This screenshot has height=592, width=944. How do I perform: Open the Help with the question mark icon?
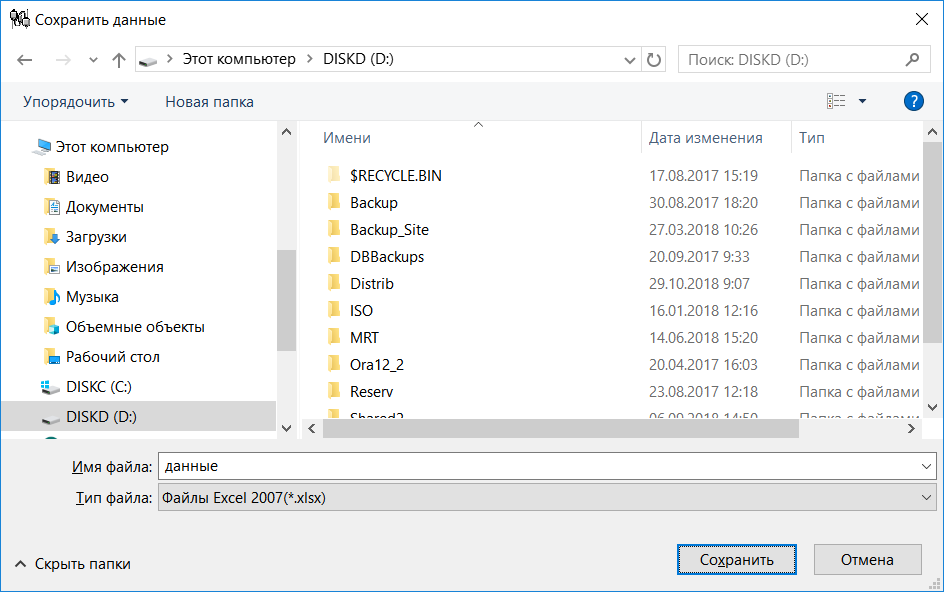[913, 101]
